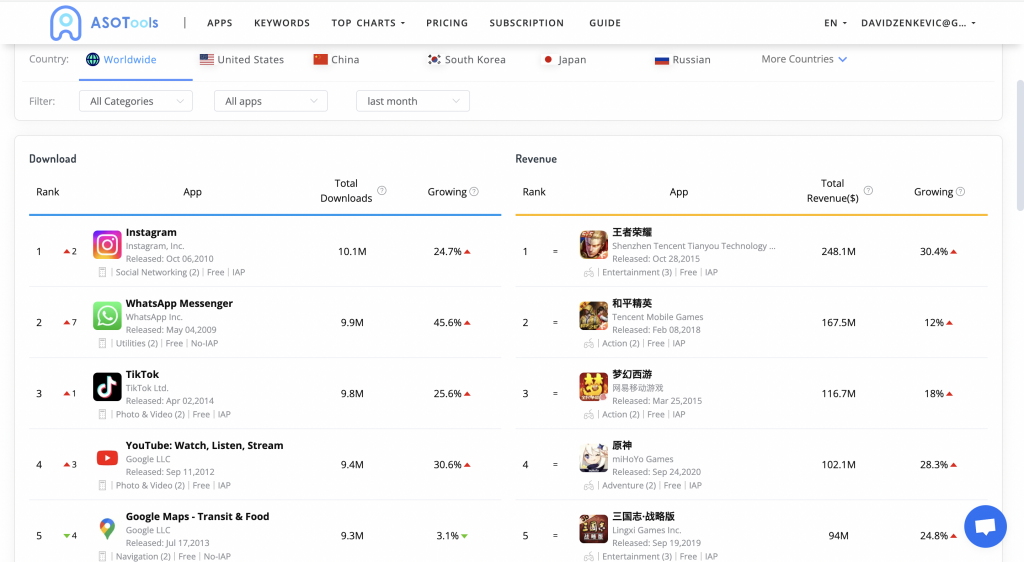Open the Instagram app title link
This screenshot has height=562, width=1024.
151,232
